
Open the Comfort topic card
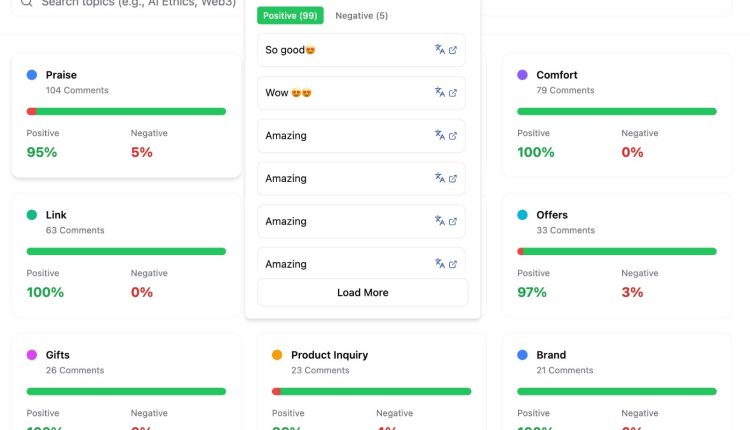tap(616, 115)
